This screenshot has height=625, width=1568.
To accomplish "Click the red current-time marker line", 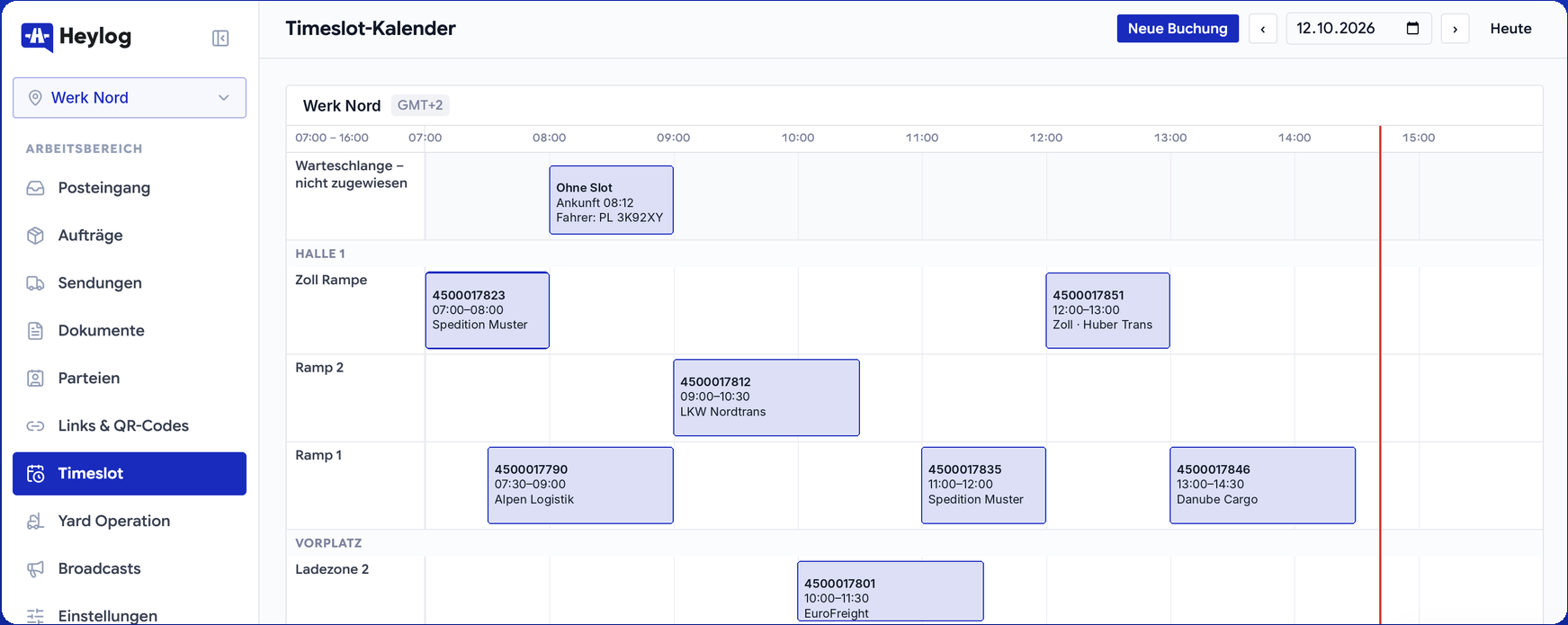I will (x=1380, y=375).
